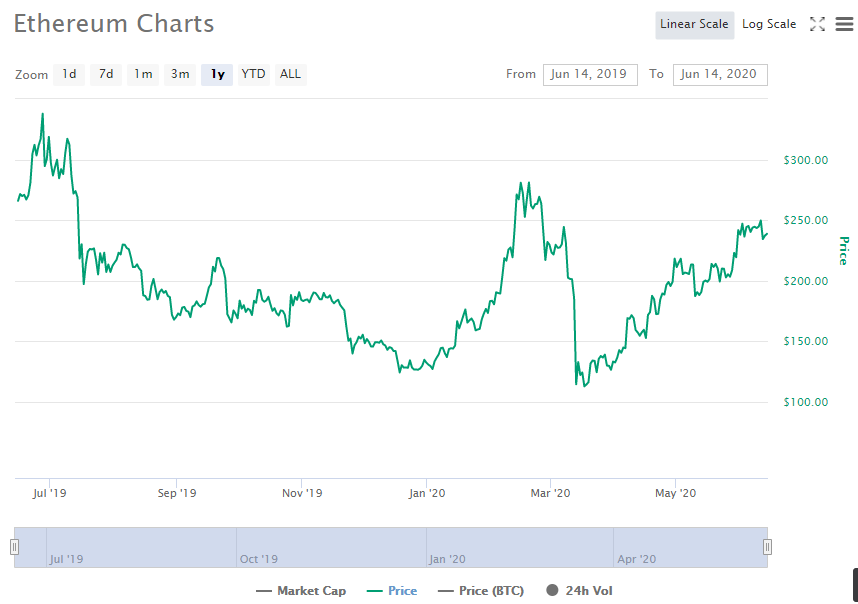Click the Jan '20 x-axis label
This screenshot has height=604, width=858.
[427, 493]
